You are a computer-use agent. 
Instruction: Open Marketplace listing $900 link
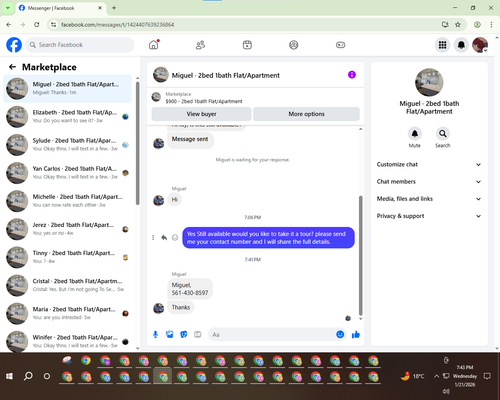[204, 101]
